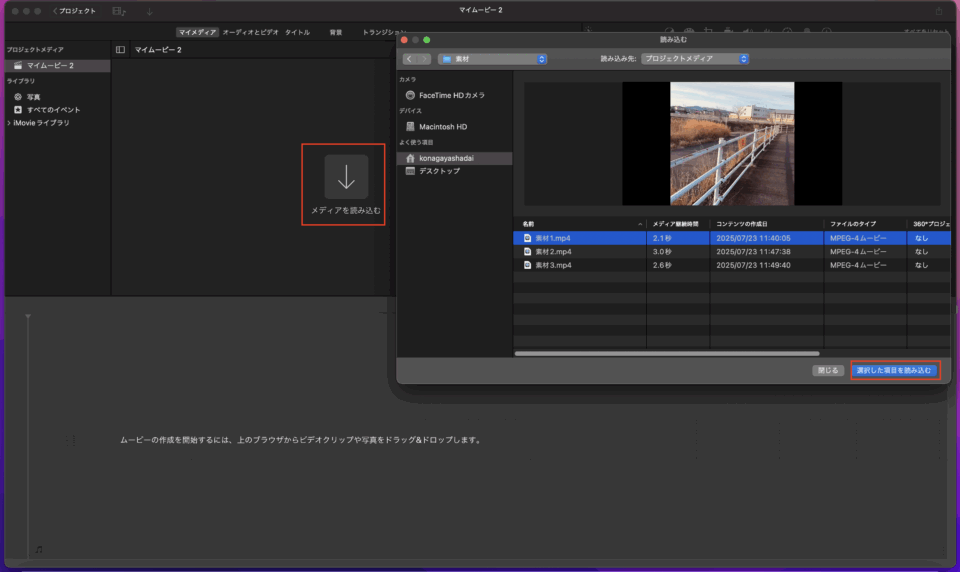Expand the iMovie ライブラリ disclosure arrow
Screen dimensions: 960x572
[9, 123]
